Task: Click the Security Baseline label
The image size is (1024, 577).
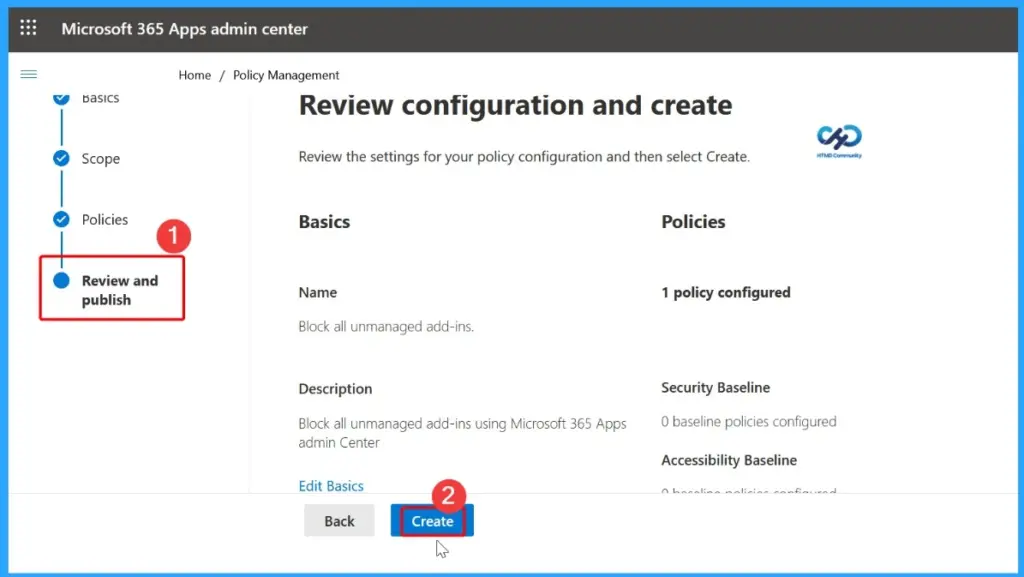Action: tap(715, 388)
